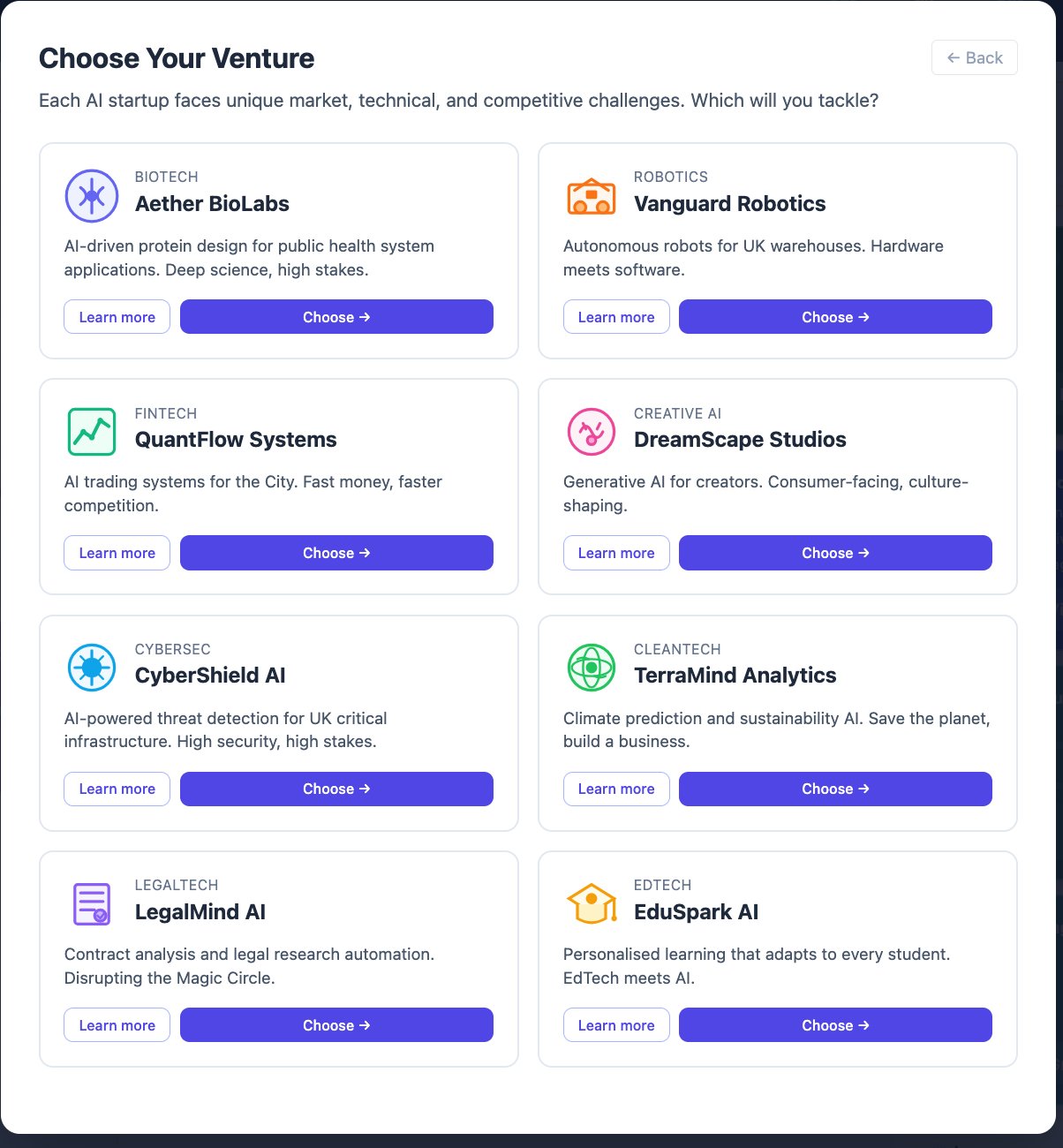The width and height of the screenshot is (1063, 1148).
Task: Click the DreamScape Studios creative AI icon
Action: 591,432
